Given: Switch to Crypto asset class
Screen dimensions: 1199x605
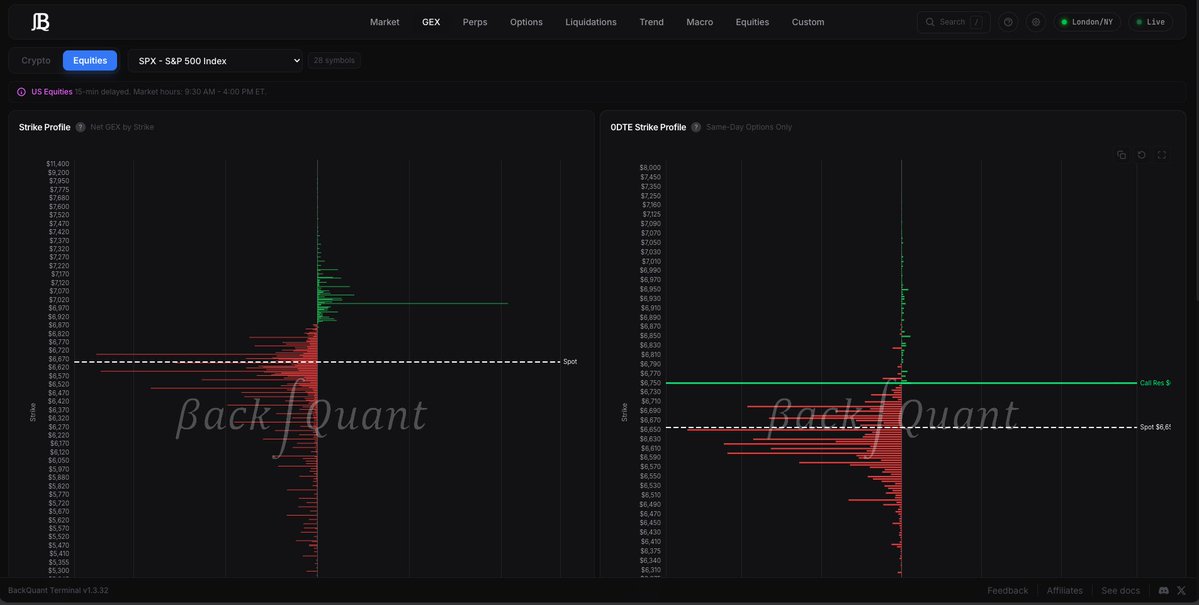Looking at the screenshot, I should [36, 60].
